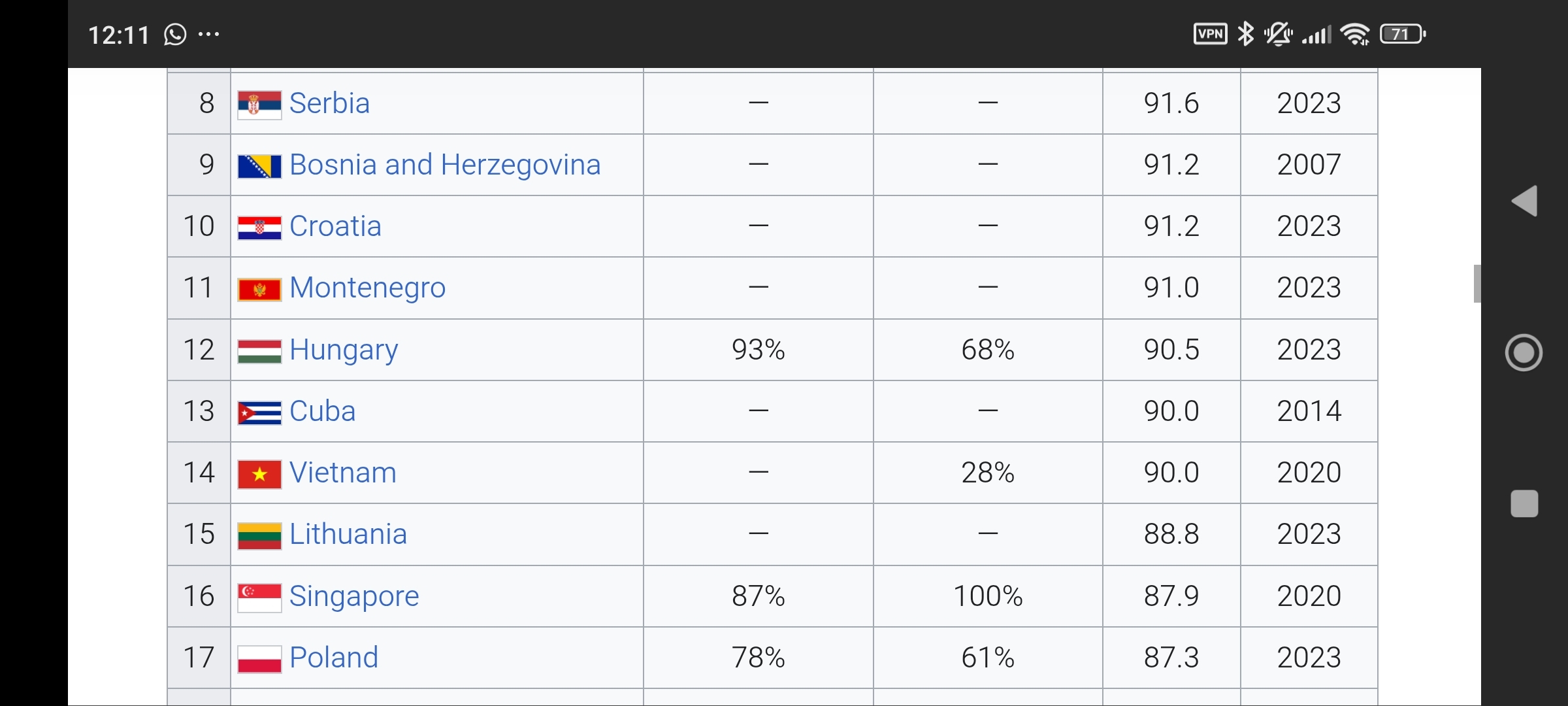The image size is (1568, 706).
Task: Tap the VPN status icon
Action: pos(1210,34)
